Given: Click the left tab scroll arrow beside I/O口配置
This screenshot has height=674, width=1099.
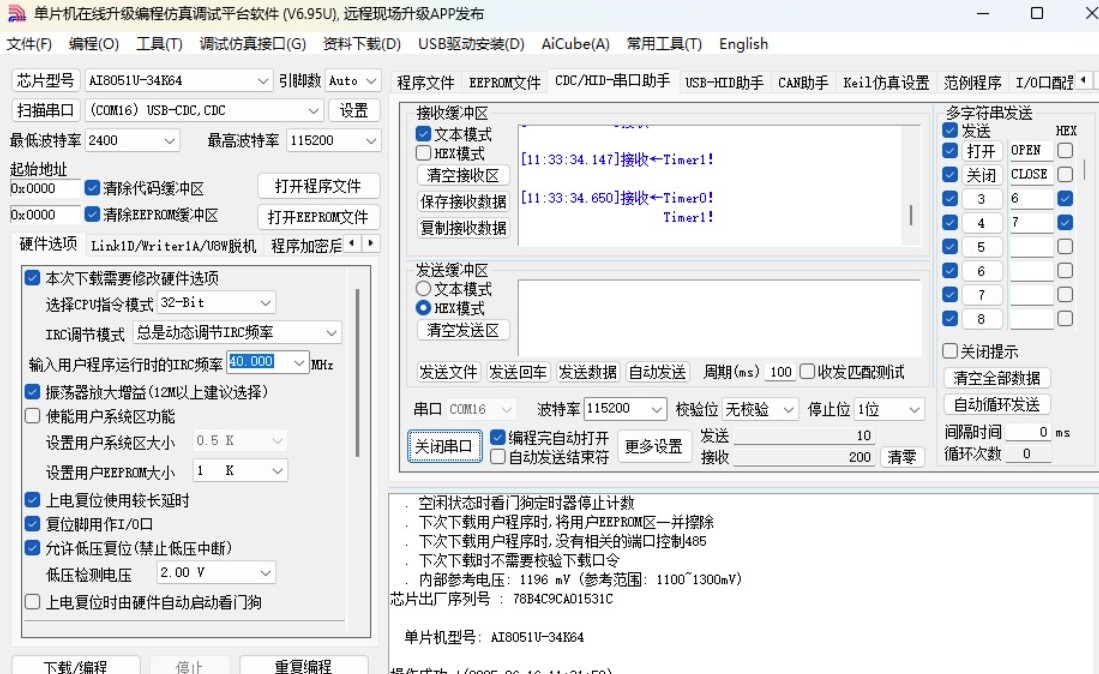Looking at the screenshot, I should 1084,81.
